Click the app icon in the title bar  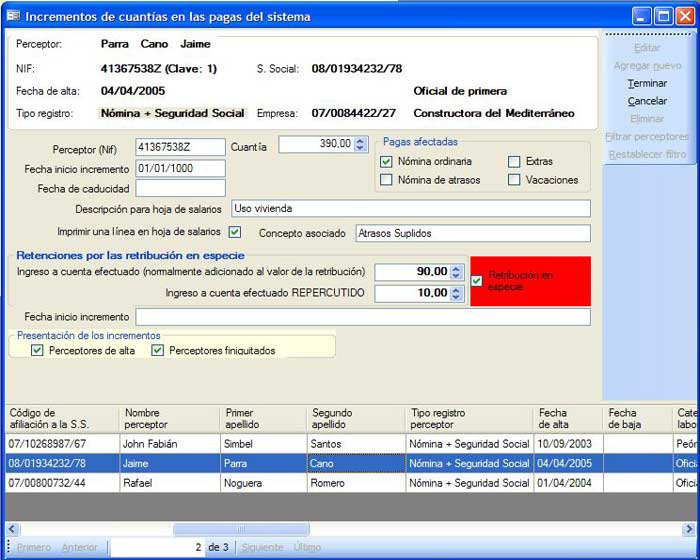(13, 16)
